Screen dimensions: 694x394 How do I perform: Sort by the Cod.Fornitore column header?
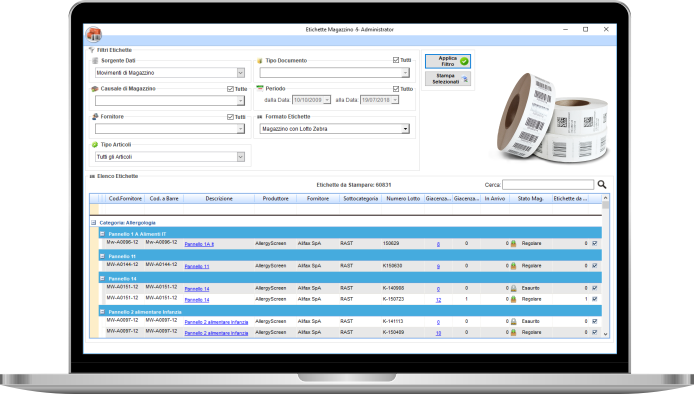tap(125, 199)
